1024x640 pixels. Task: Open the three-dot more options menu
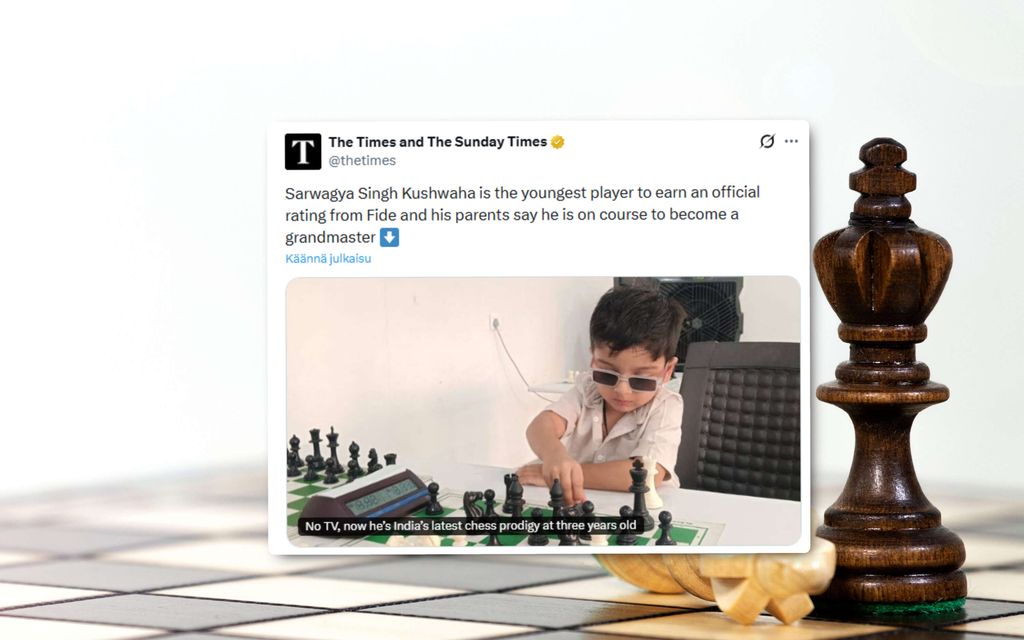[792, 141]
